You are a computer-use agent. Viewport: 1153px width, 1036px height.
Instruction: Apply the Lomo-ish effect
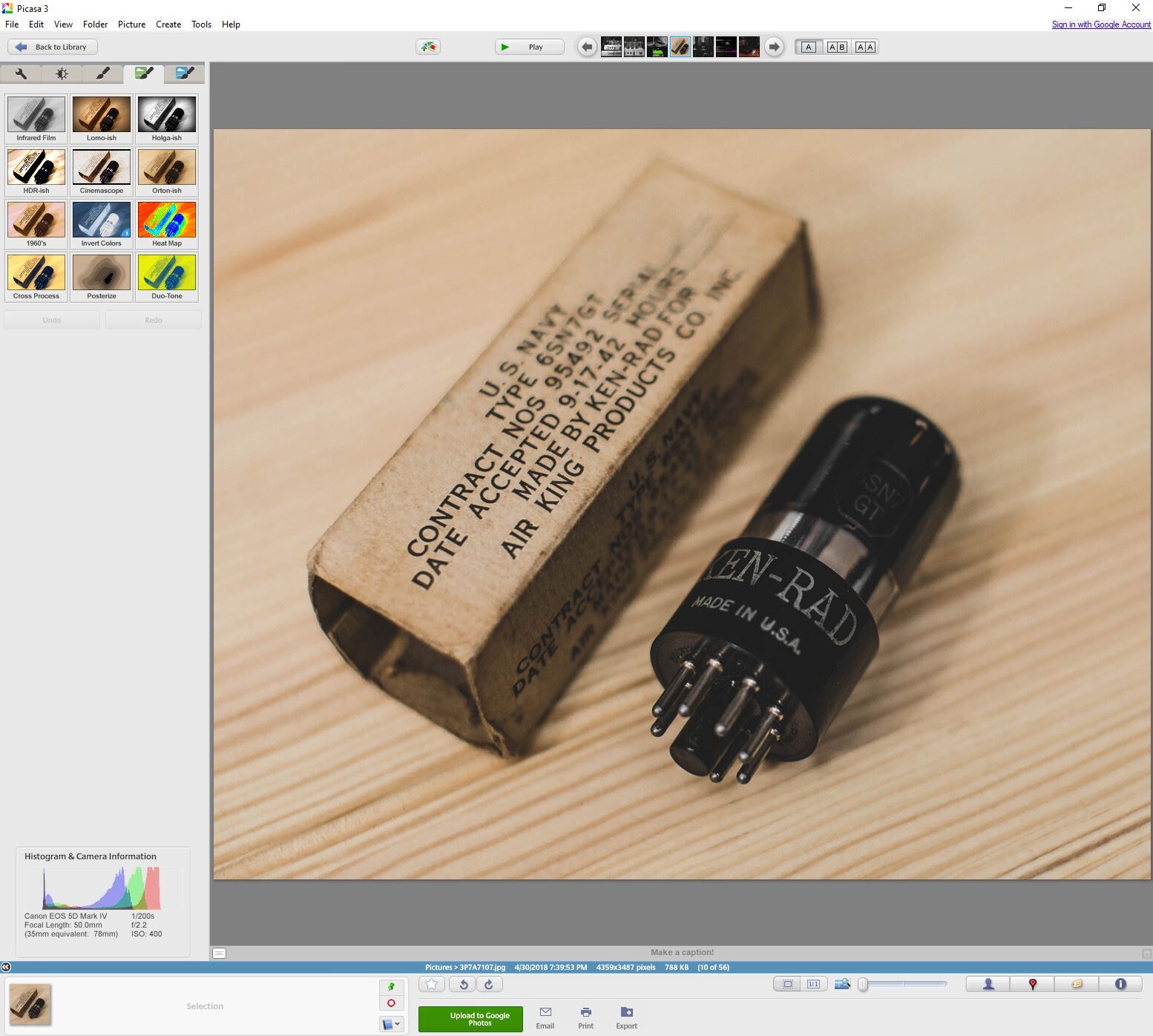102,119
